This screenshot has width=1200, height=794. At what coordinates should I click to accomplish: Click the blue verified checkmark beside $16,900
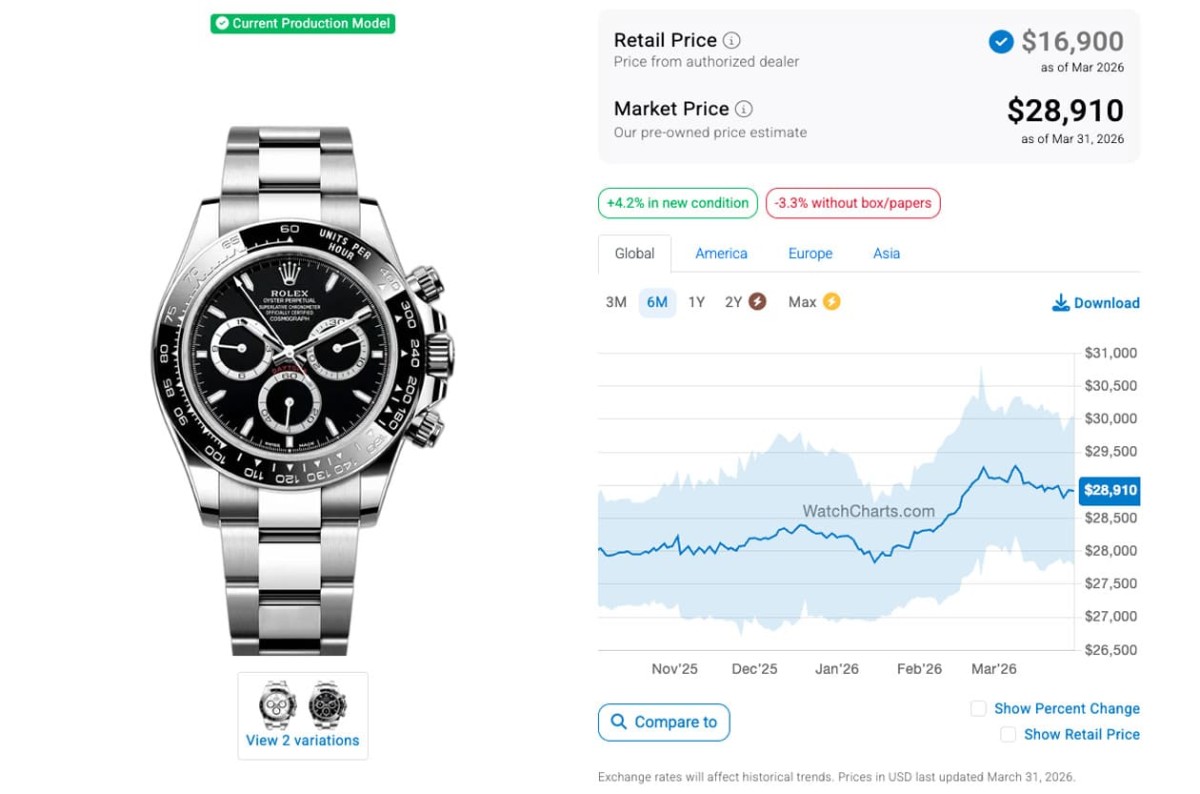coord(1000,42)
